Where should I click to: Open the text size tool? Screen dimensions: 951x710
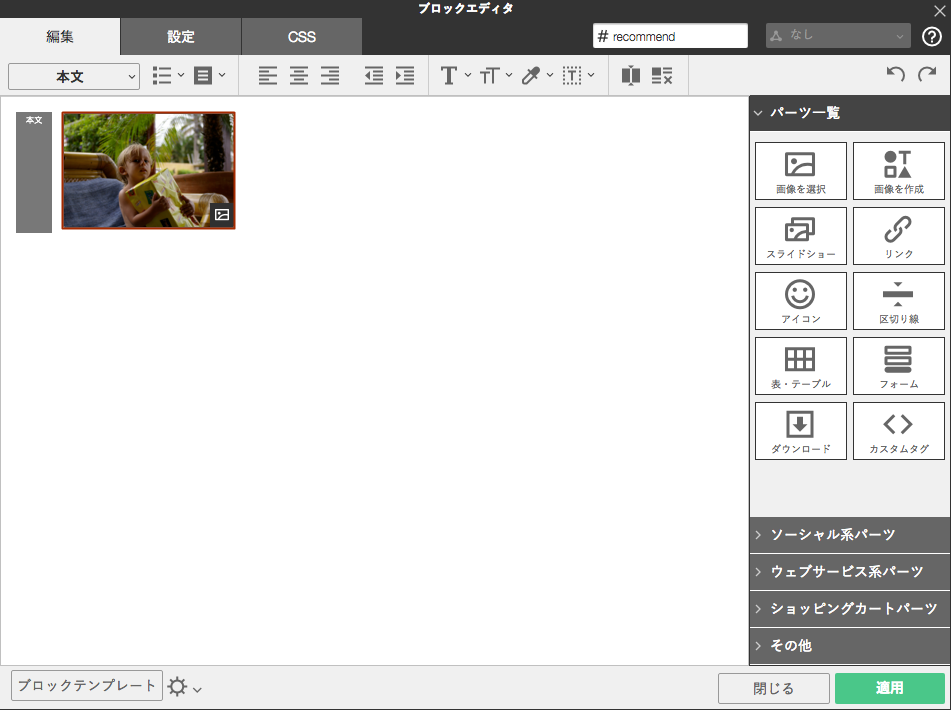pos(496,76)
